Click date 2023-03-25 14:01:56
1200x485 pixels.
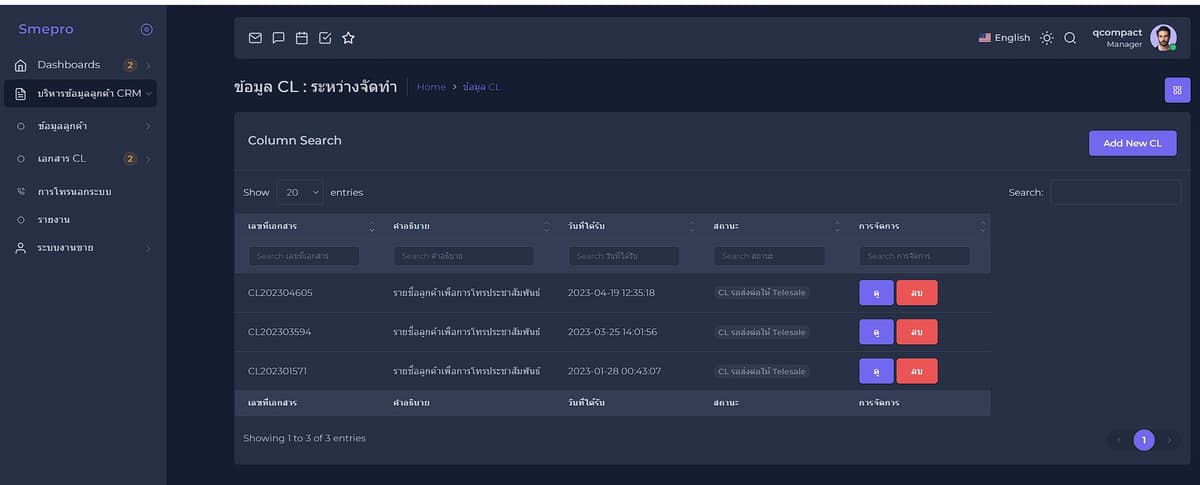pyautogui.click(x=612, y=332)
